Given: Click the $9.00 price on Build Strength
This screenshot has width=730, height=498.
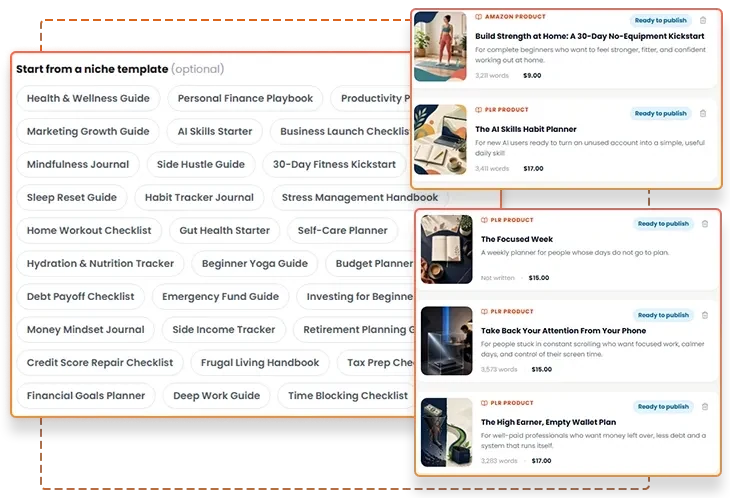Looking at the screenshot, I should tap(532, 75).
